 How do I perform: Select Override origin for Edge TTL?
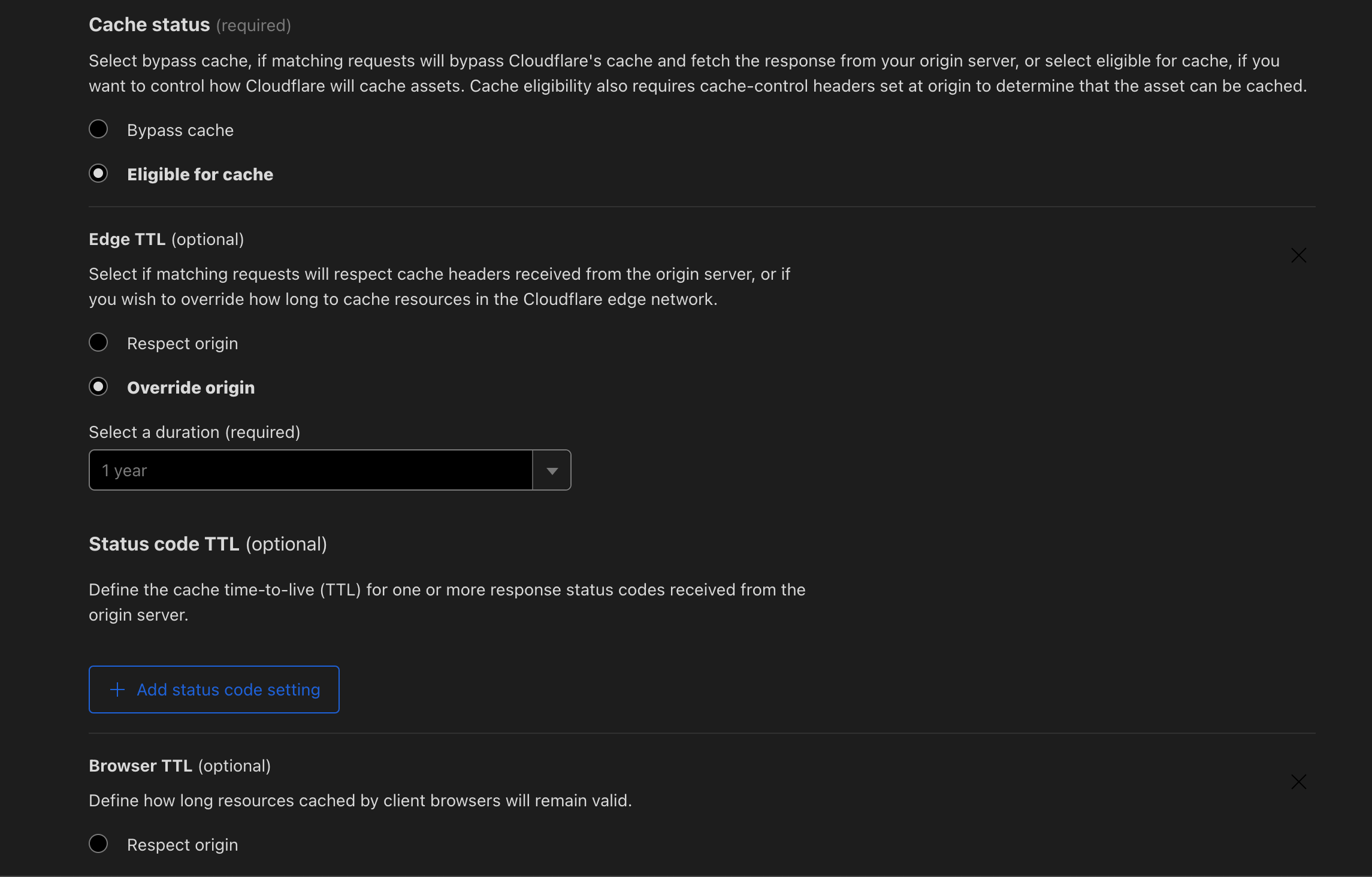pyautogui.click(x=98, y=386)
